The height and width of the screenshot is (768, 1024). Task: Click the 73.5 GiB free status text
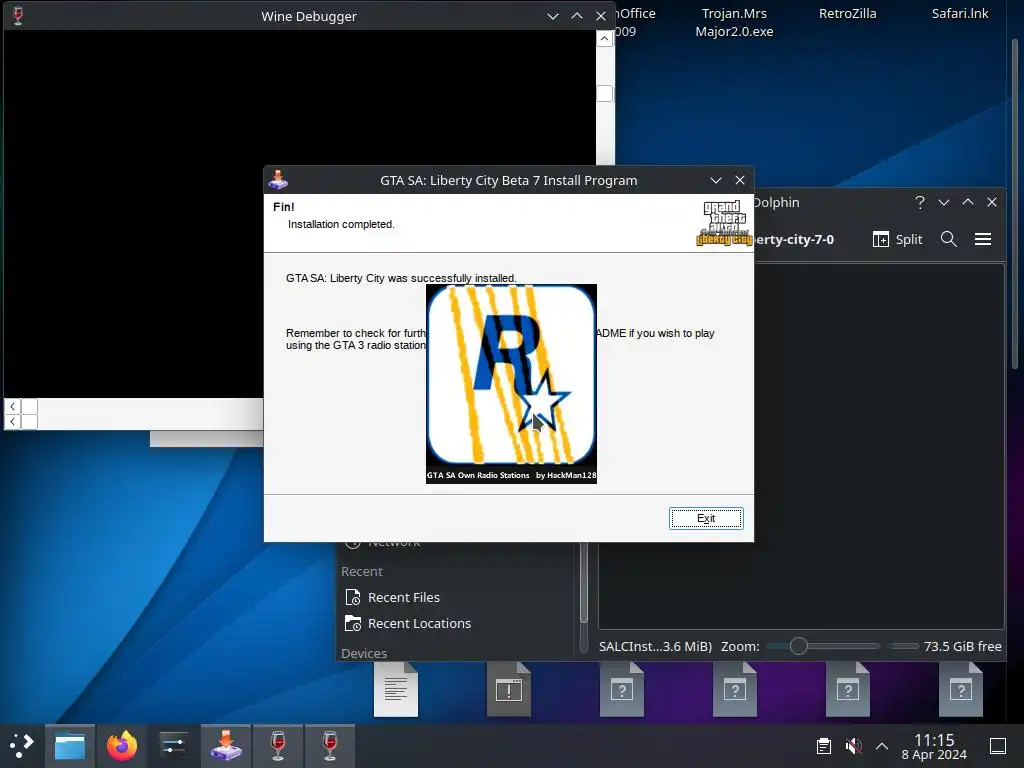963,646
